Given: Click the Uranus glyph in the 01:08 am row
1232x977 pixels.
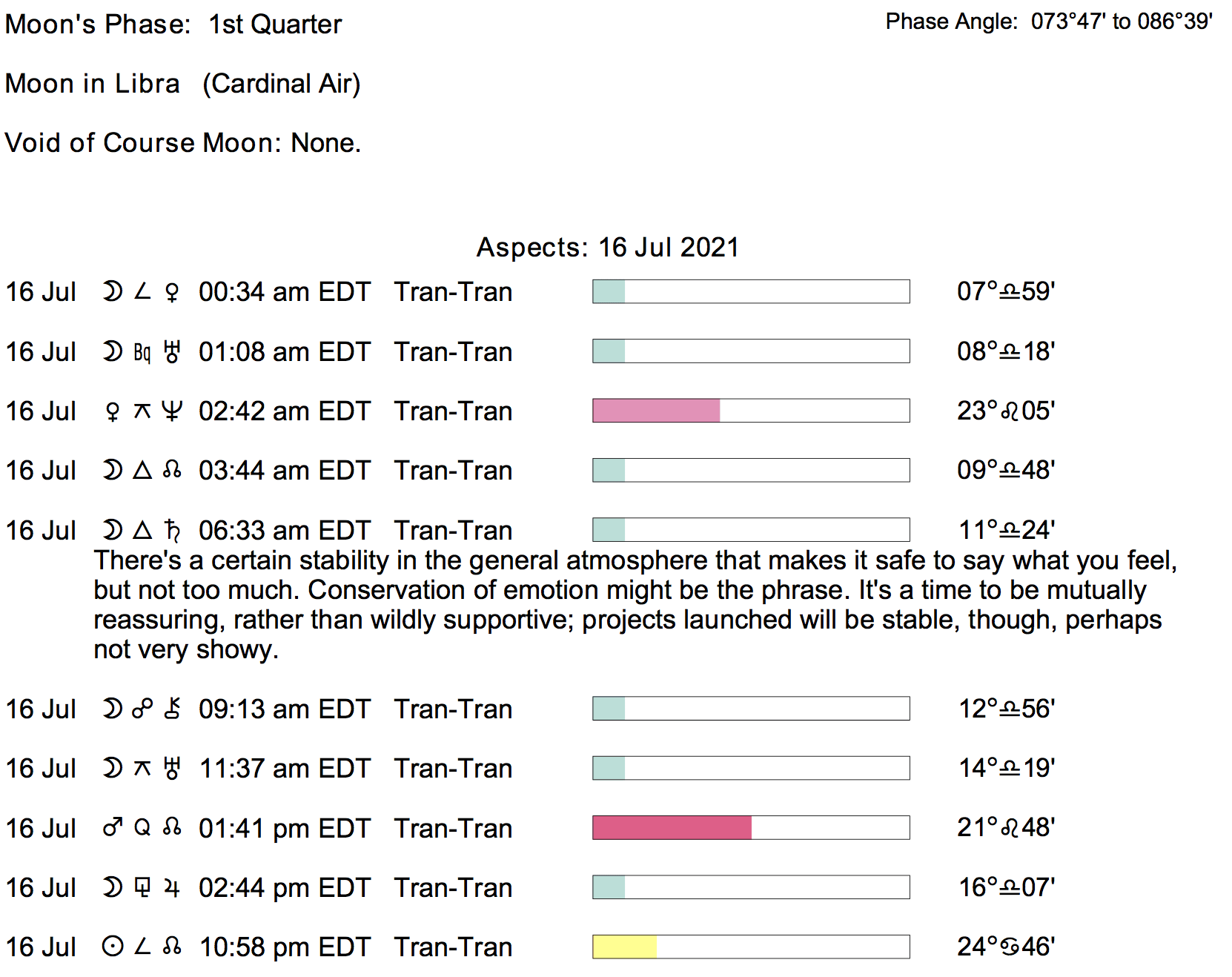Looking at the screenshot, I should [172, 352].
